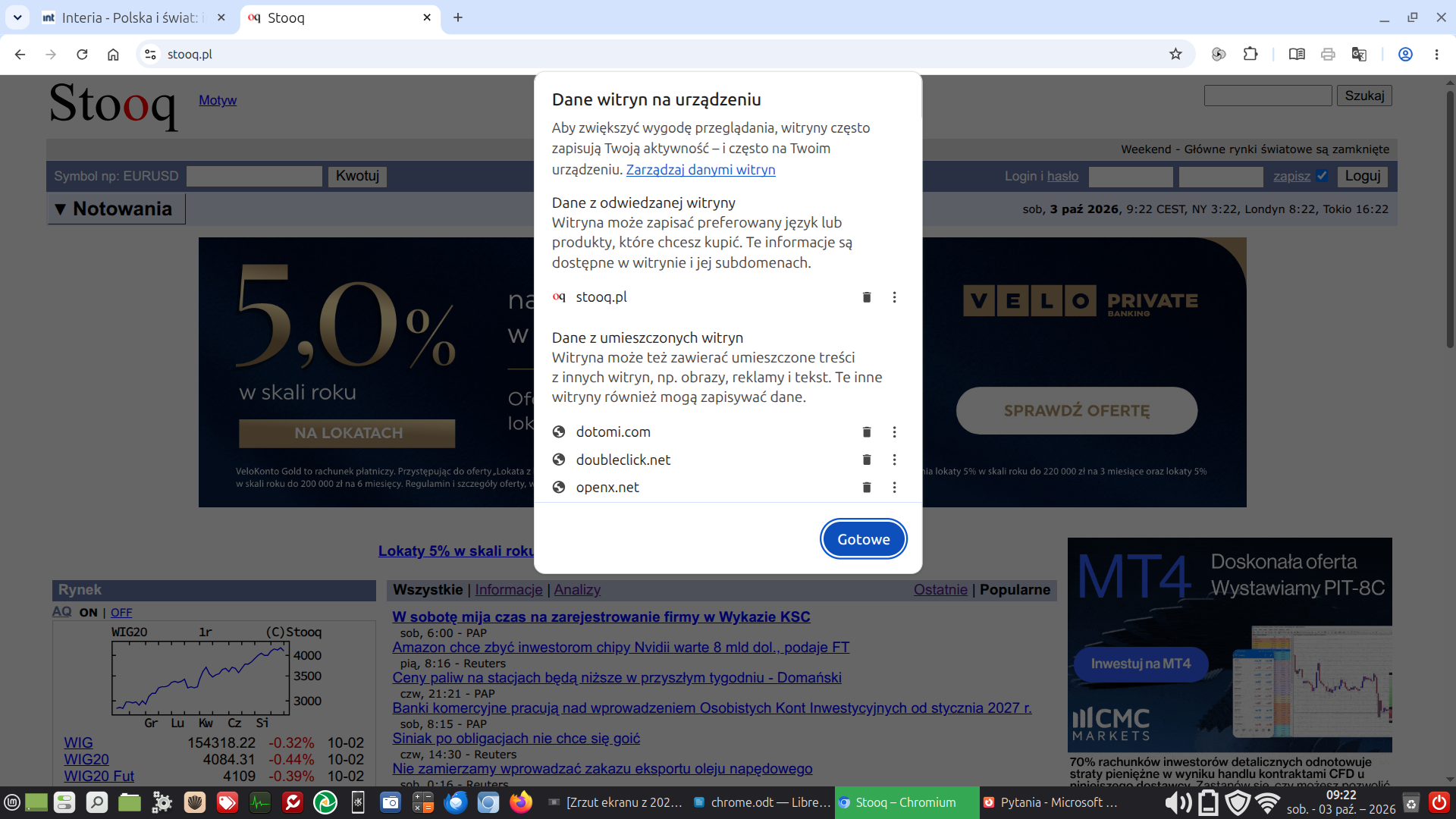Click the site information icon in address bar
This screenshot has height=819, width=1456.
[x=151, y=55]
